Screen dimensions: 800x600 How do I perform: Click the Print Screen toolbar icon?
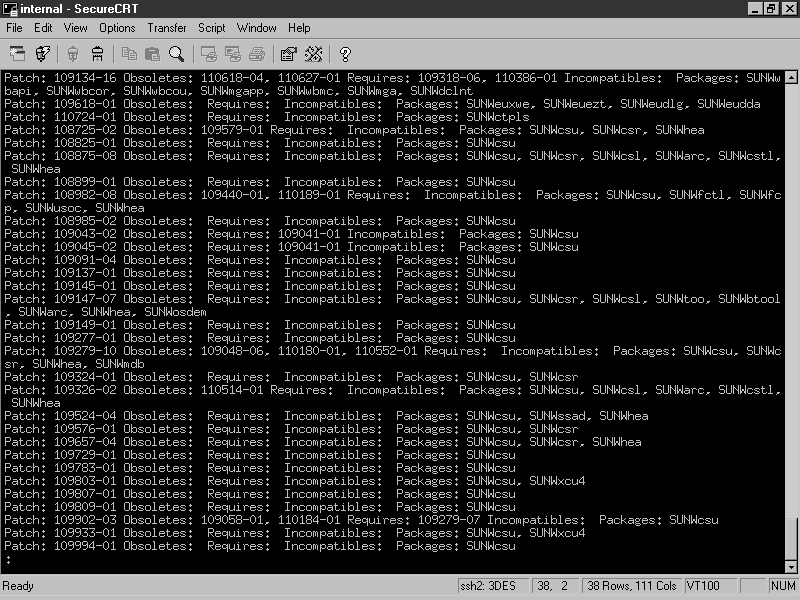[209, 54]
